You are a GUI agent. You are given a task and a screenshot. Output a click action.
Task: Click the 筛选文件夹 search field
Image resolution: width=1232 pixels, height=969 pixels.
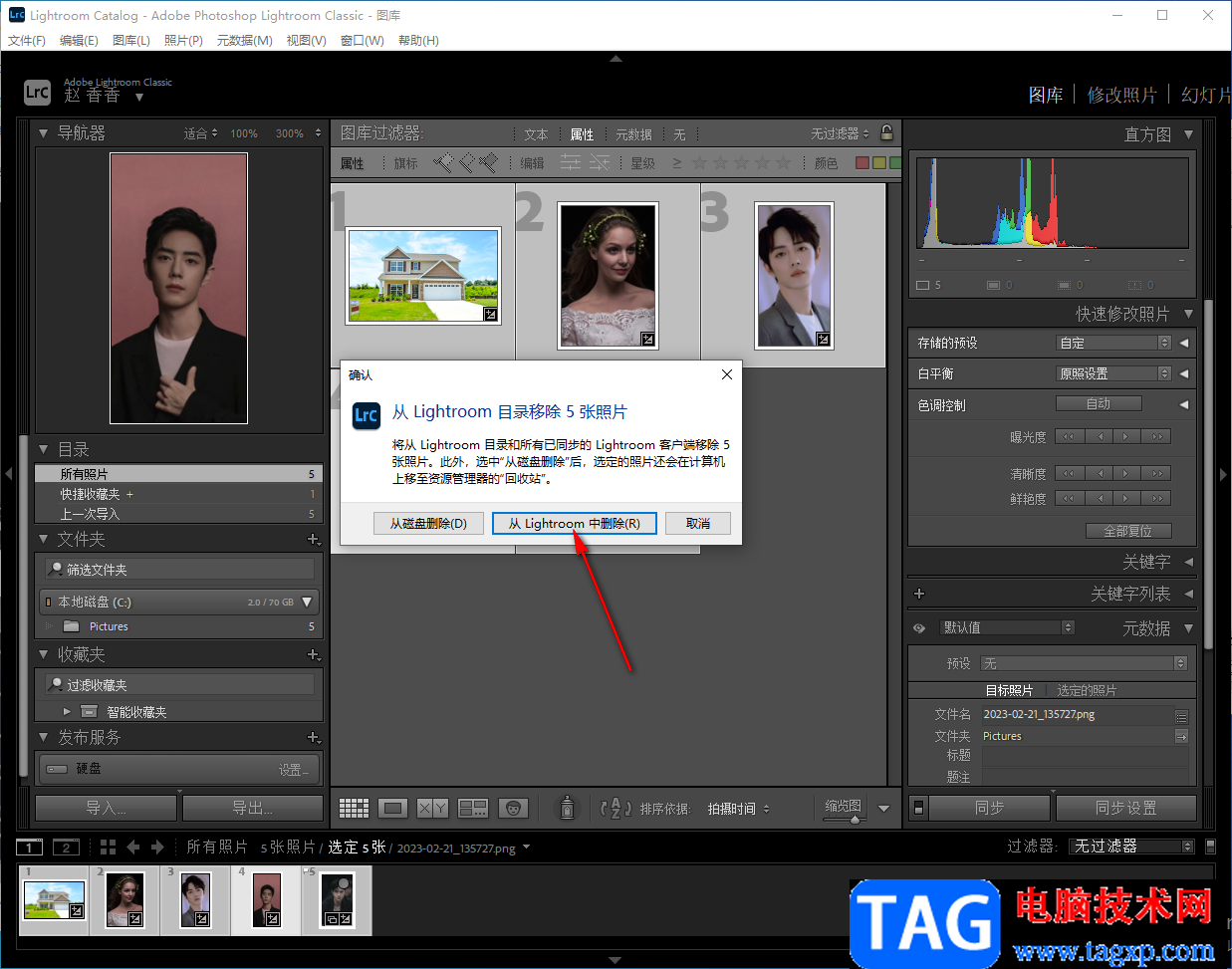pos(179,569)
